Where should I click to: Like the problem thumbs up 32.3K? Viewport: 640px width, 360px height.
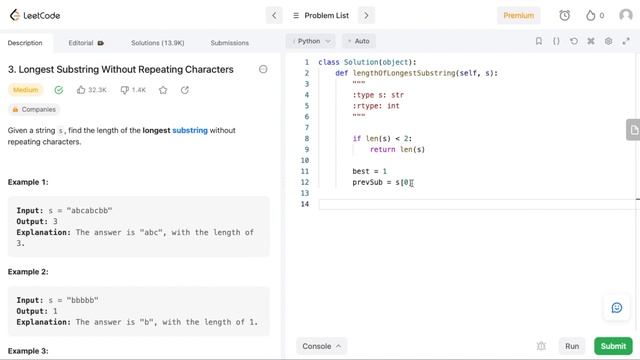(91, 90)
